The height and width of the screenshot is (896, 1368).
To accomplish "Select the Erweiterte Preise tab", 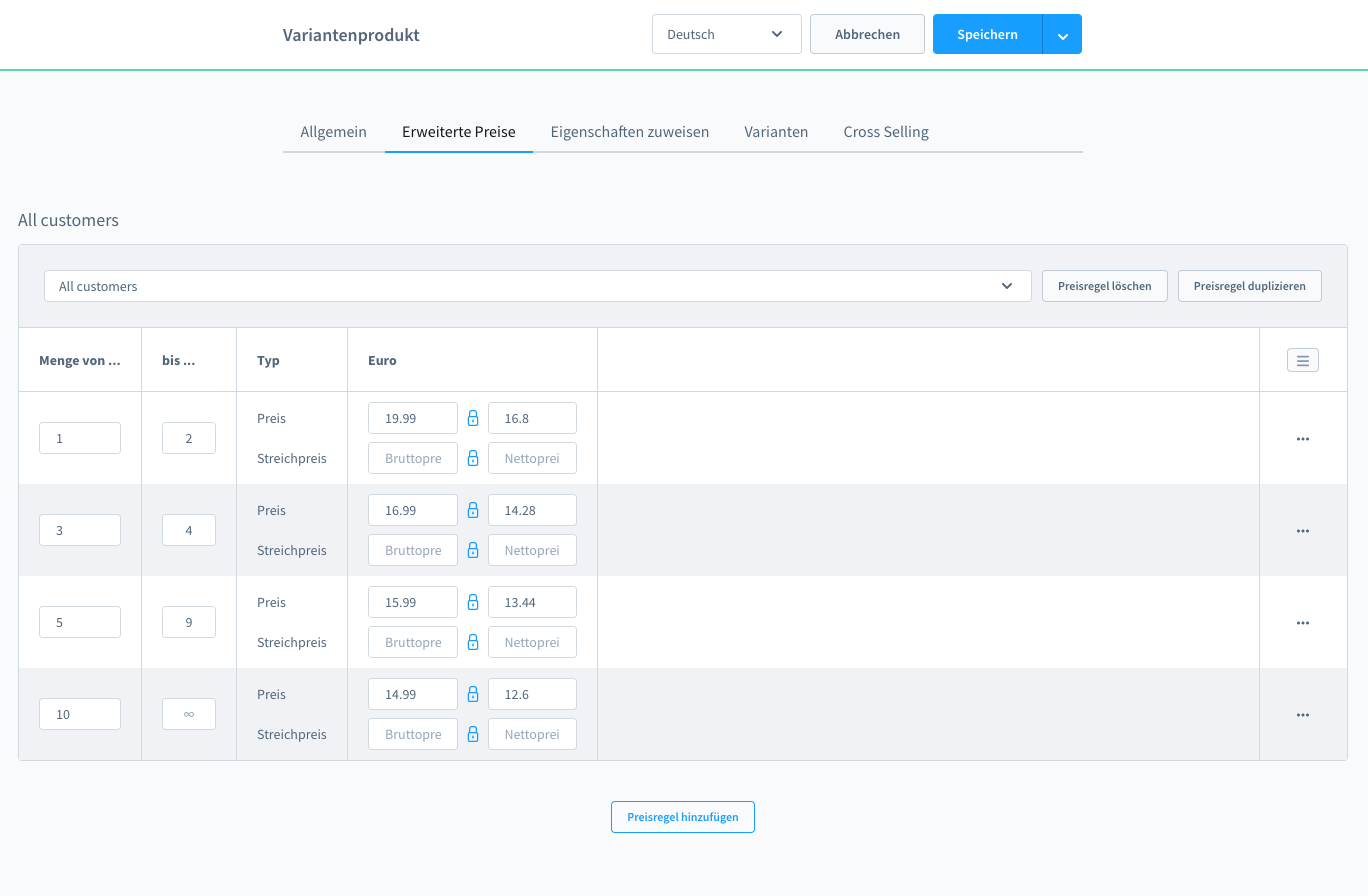I will click(x=459, y=132).
